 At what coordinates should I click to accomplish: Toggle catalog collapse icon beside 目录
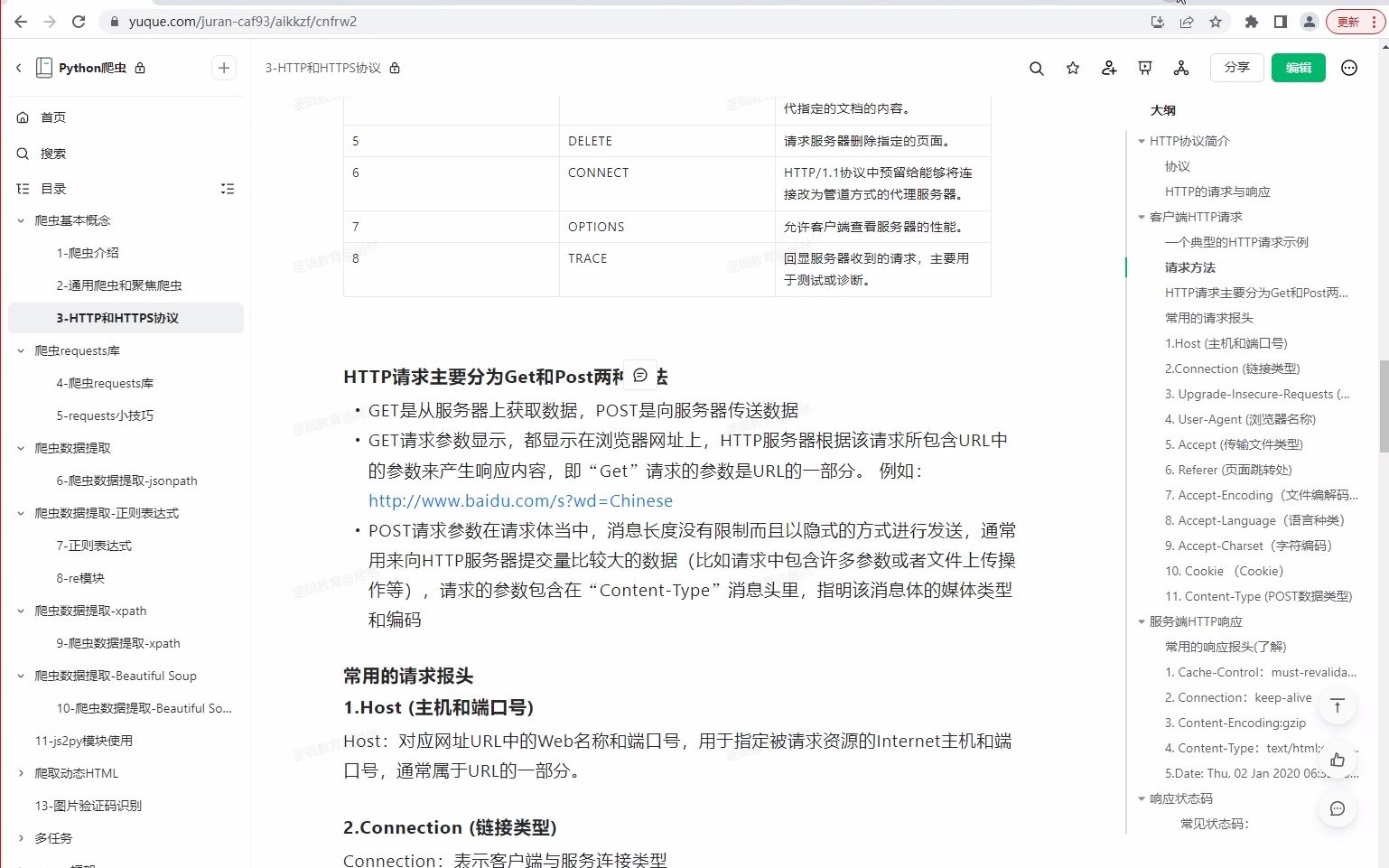coord(228,189)
